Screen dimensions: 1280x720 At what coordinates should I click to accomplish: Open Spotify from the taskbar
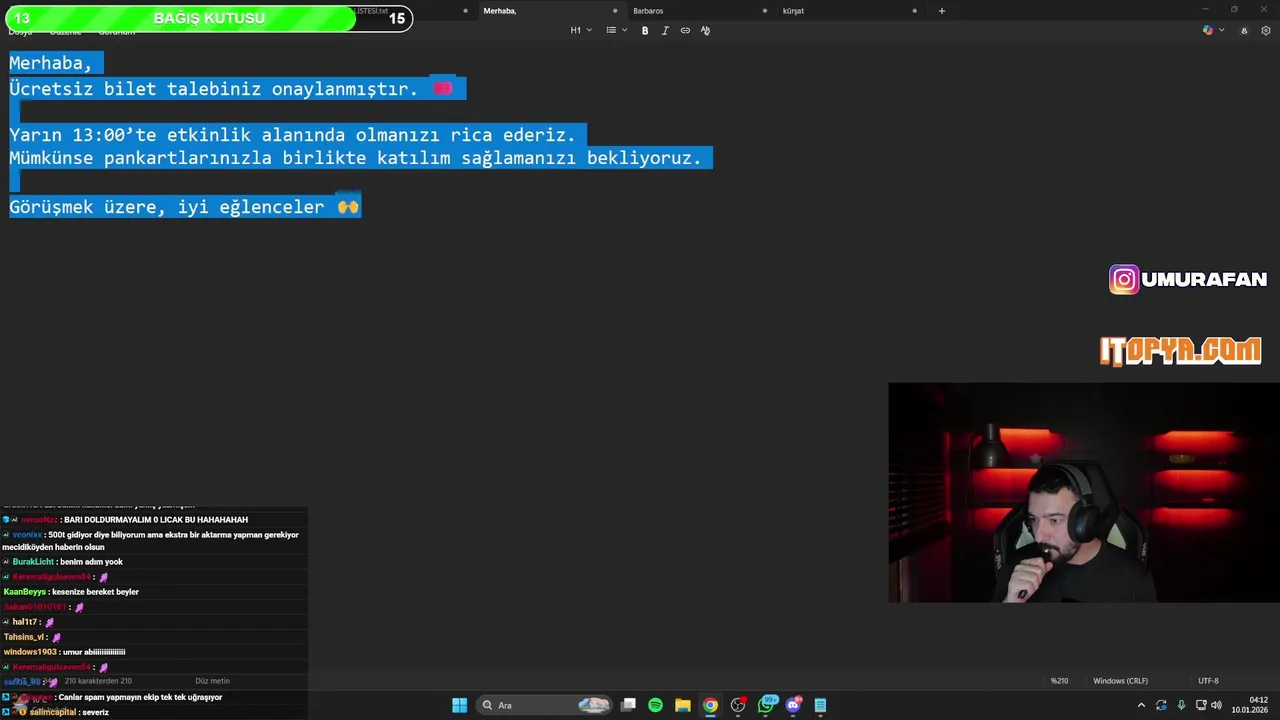[655, 705]
